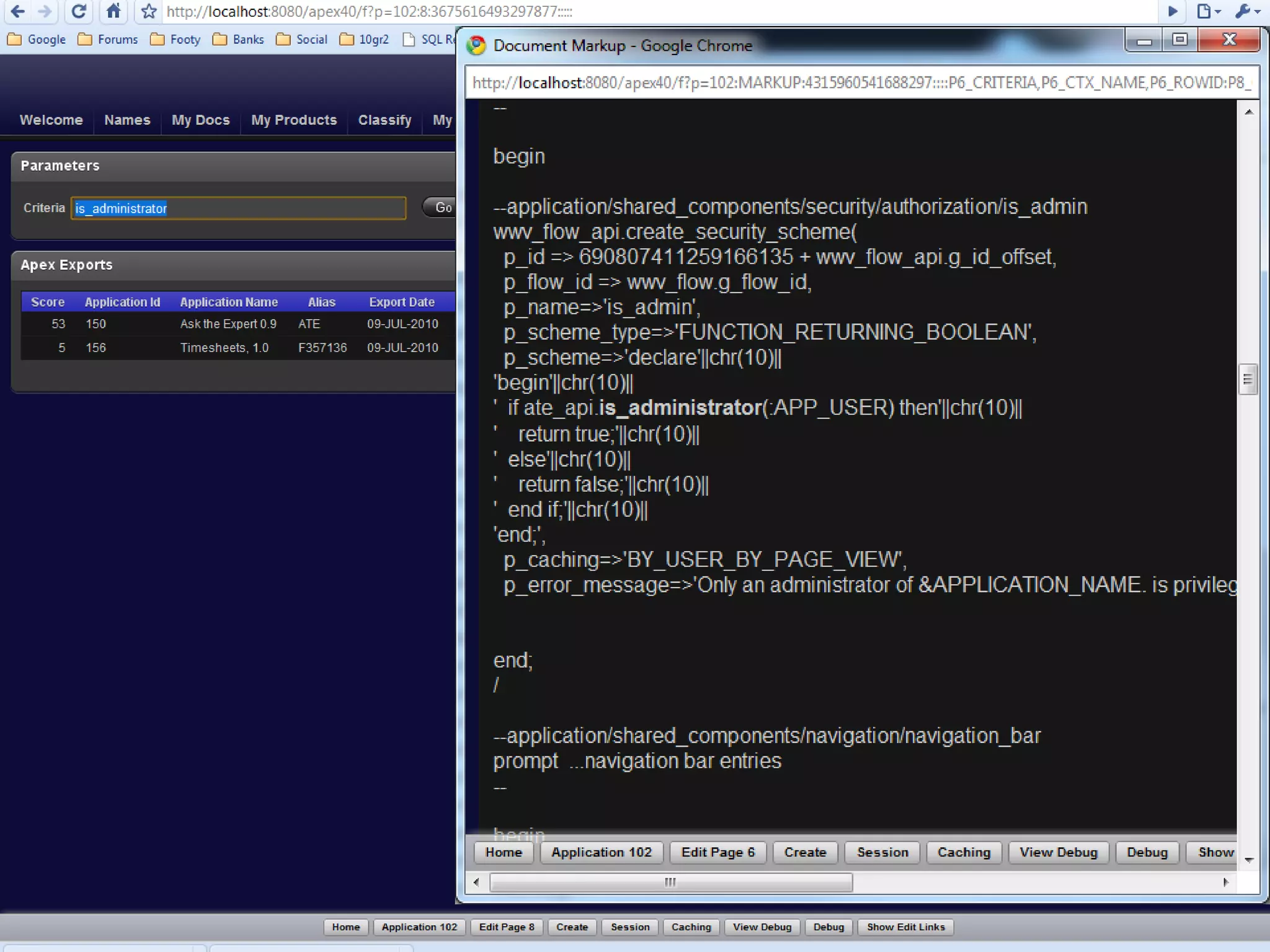Open the 10gr2 bookmarks folder

tap(365, 40)
